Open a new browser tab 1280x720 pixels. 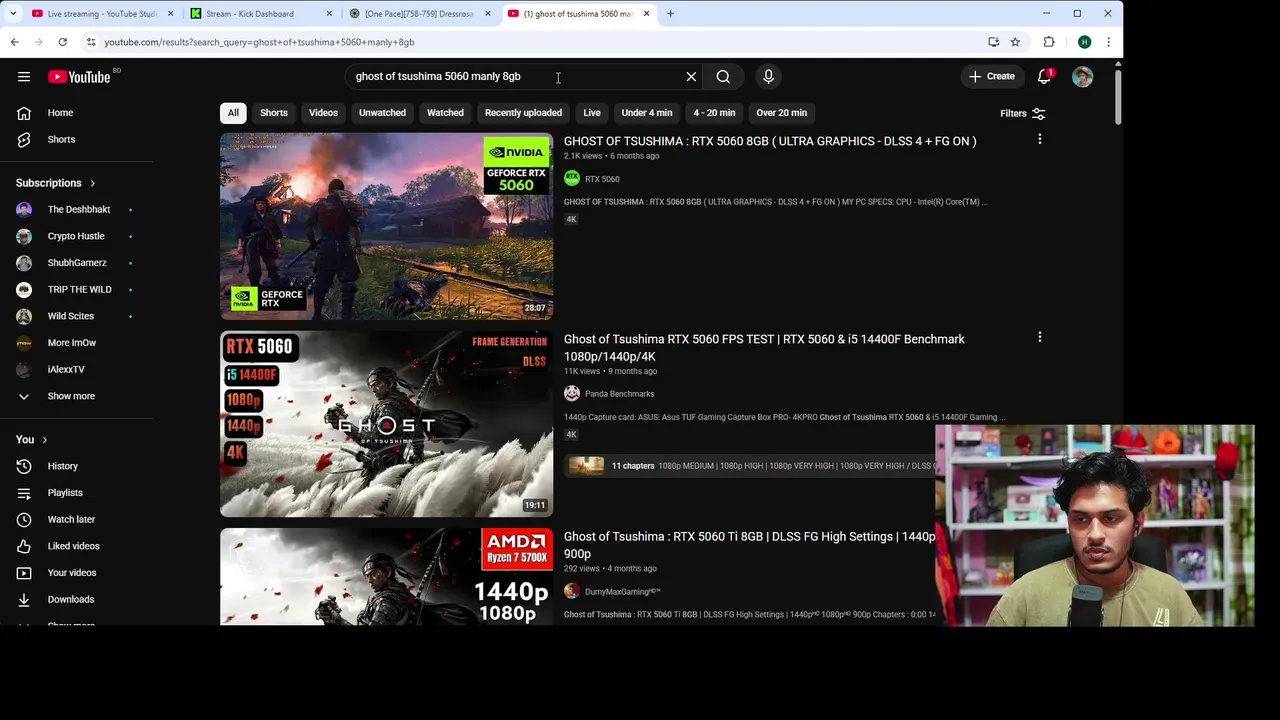pos(670,14)
